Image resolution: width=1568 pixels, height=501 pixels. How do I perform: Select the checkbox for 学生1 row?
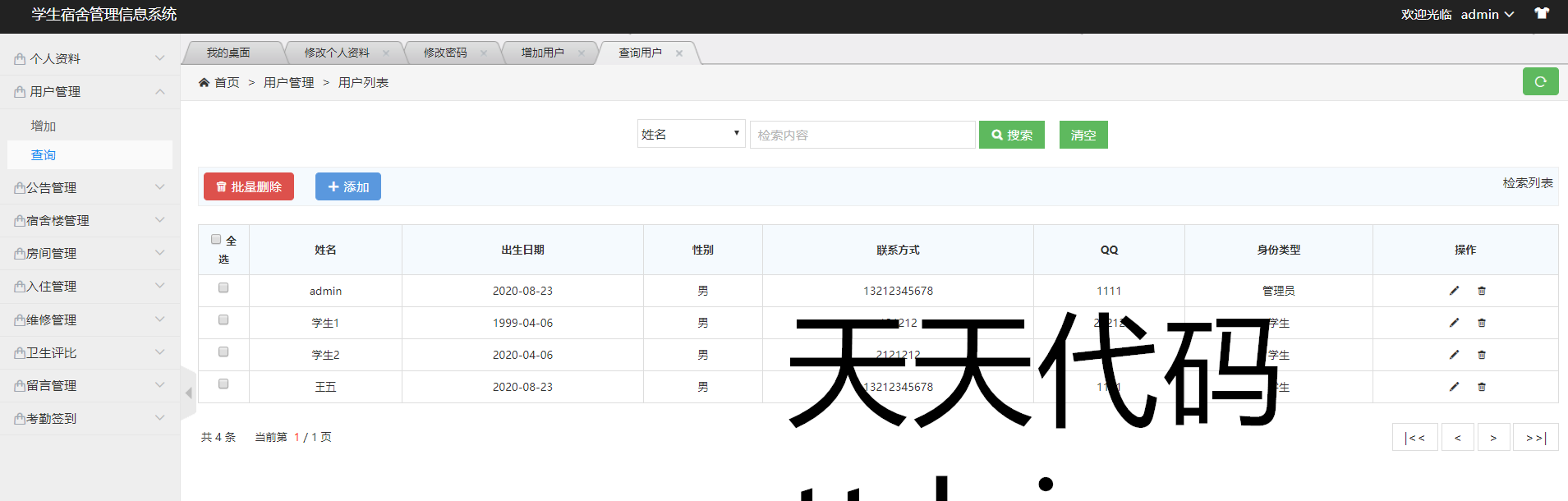(223, 320)
